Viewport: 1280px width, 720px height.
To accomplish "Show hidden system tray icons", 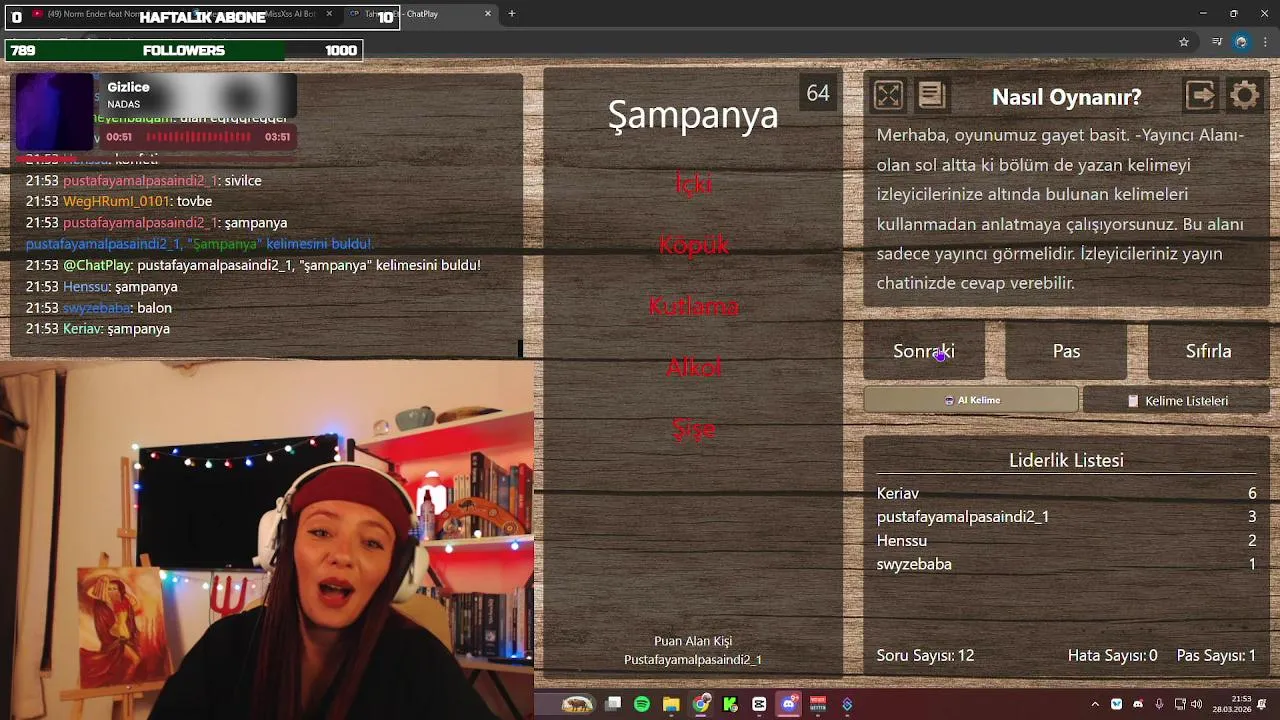I will (x=1095, y=704).
